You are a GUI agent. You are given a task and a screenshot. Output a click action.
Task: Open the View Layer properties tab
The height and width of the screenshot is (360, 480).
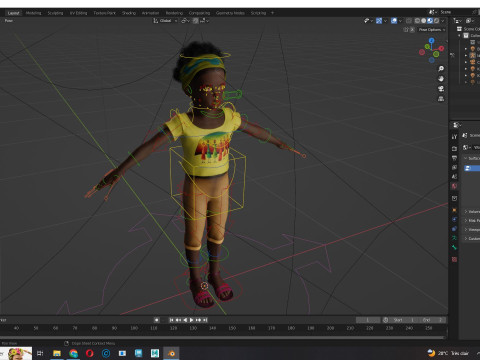[x=454, y=167]
